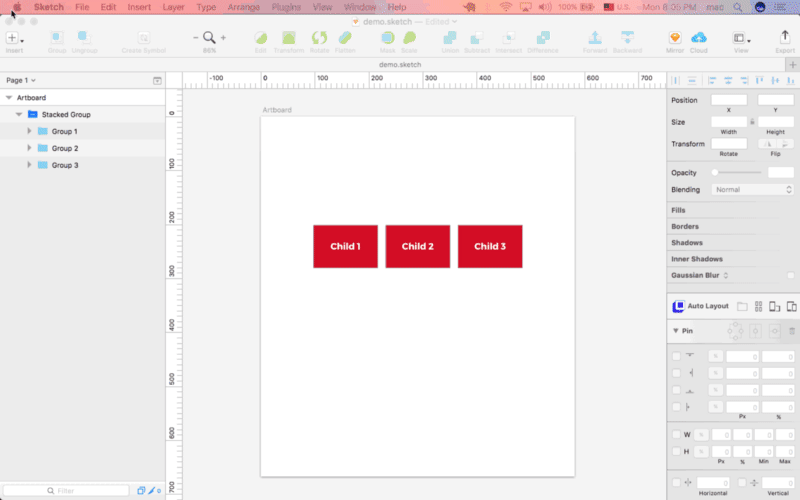Toggle percent for top pin row
The height and width of the screenshot is (500, 800).
(715, 356)
